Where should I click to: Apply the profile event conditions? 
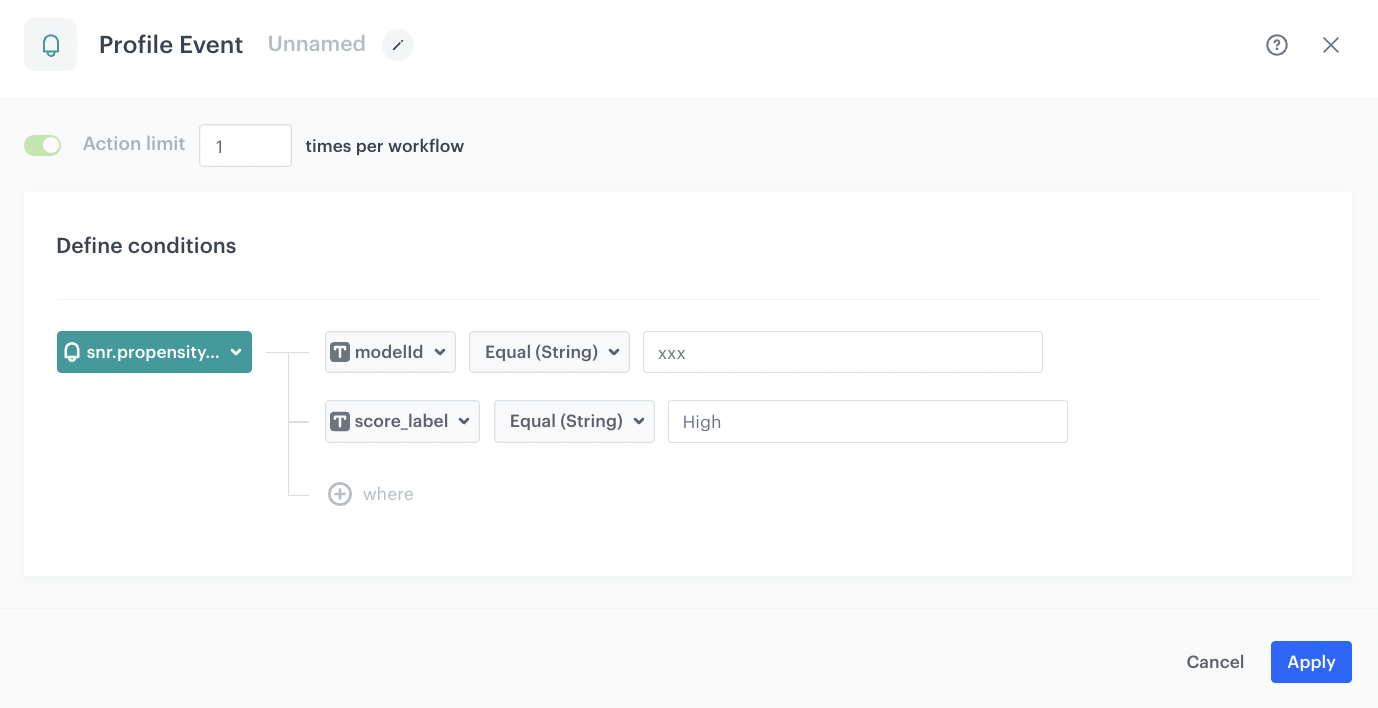pos(1311,661)
